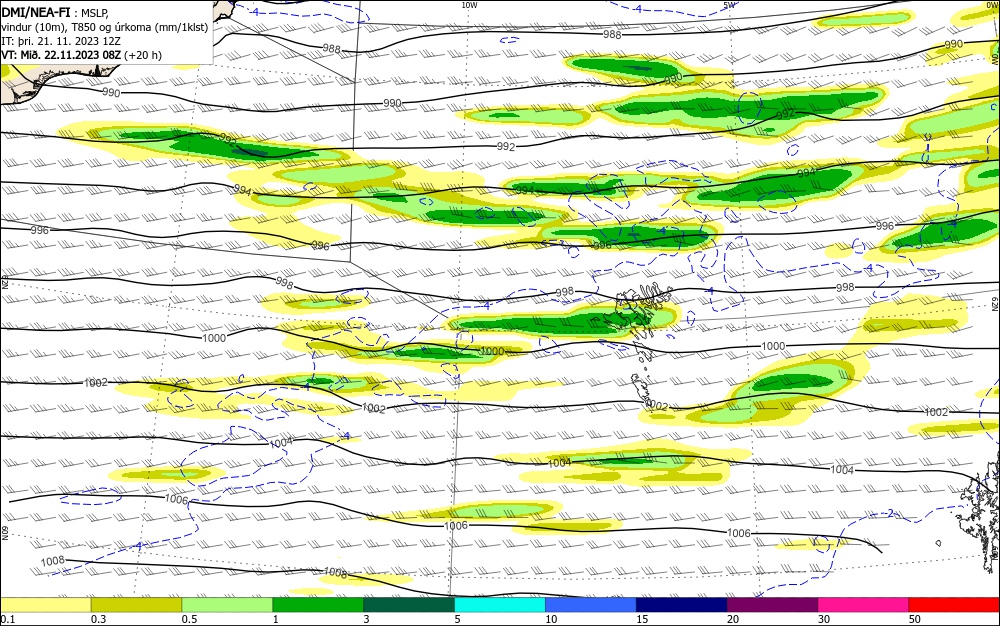Click the pale yellow 0.1–0.3 legend swatch

point(45,605)
